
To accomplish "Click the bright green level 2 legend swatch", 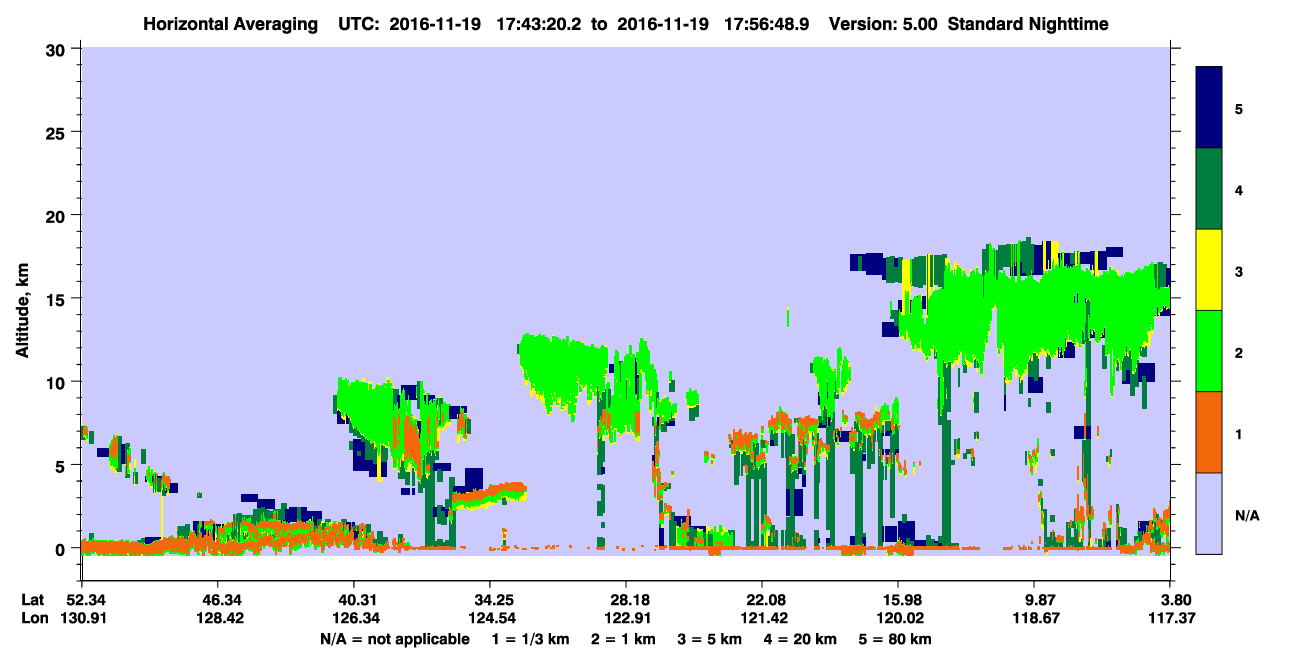I will 1210,351.
